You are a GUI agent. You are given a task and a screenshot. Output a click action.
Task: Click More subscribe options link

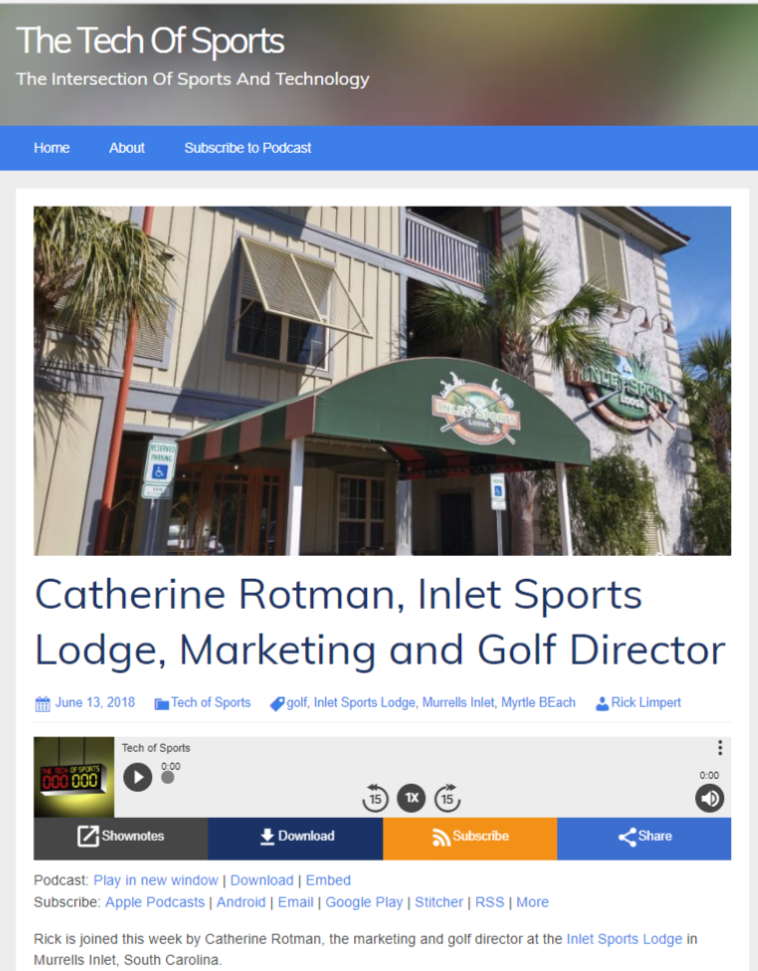click(x=533, y=902)
